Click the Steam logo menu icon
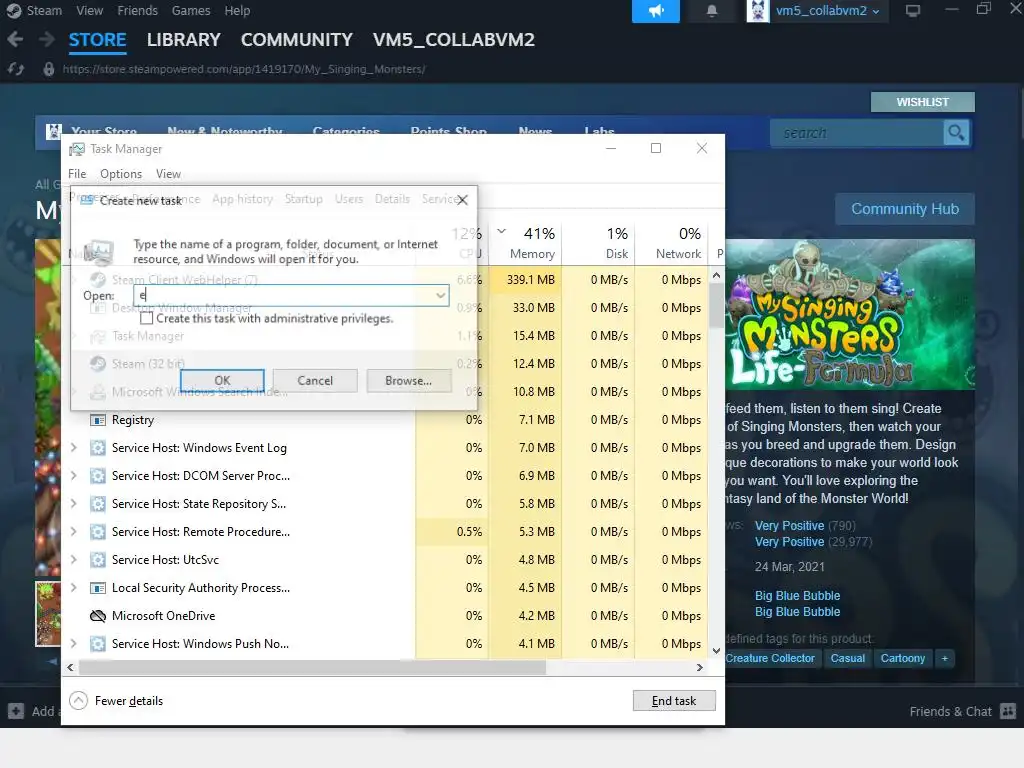1024x768 pixels. coord(13,10)
